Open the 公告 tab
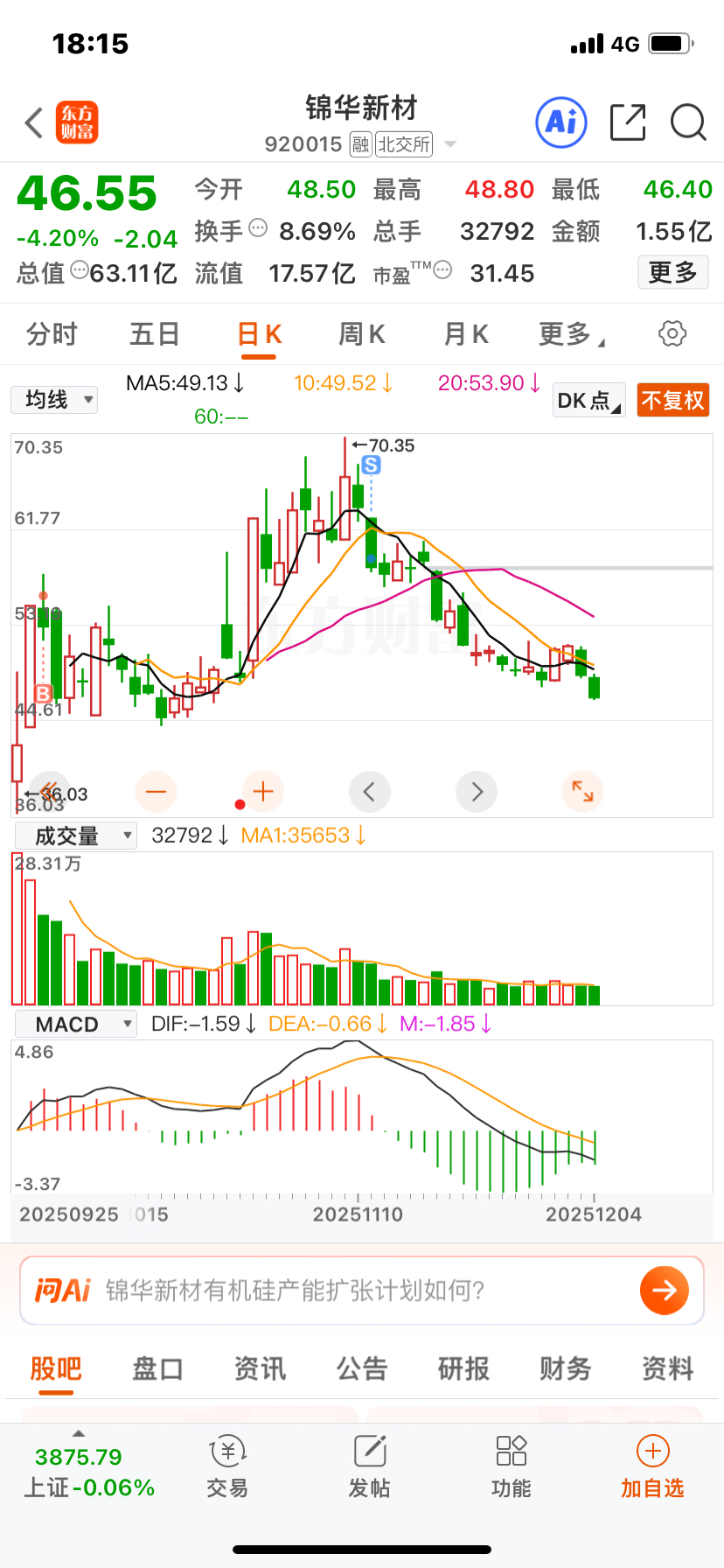This screenshot has width=724, height=1568. coord(362,1368)
